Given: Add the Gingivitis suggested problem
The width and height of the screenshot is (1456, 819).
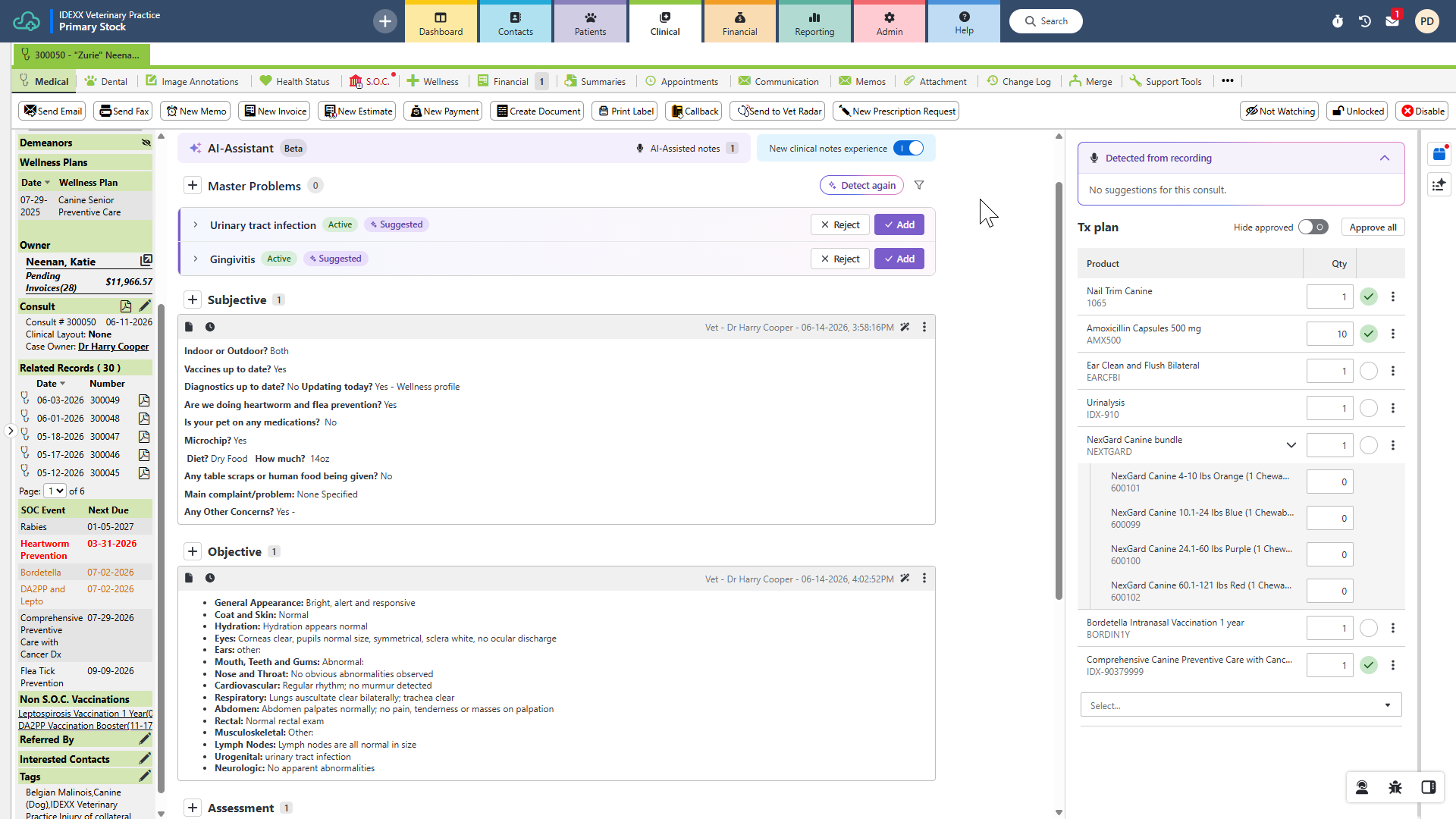Looking at the screenshot, I should point(899,259).
